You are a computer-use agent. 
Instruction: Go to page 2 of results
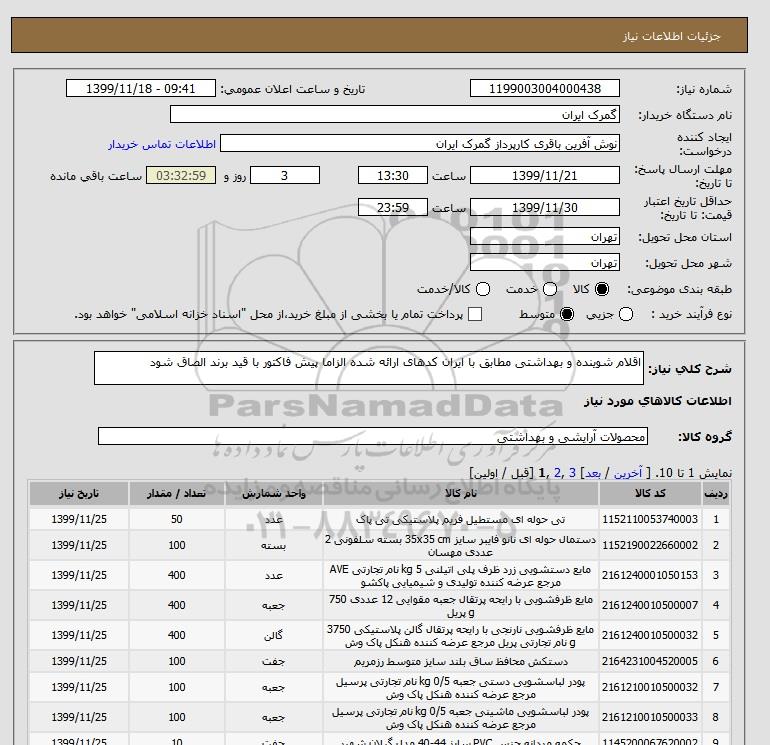(x=557, y=473)
